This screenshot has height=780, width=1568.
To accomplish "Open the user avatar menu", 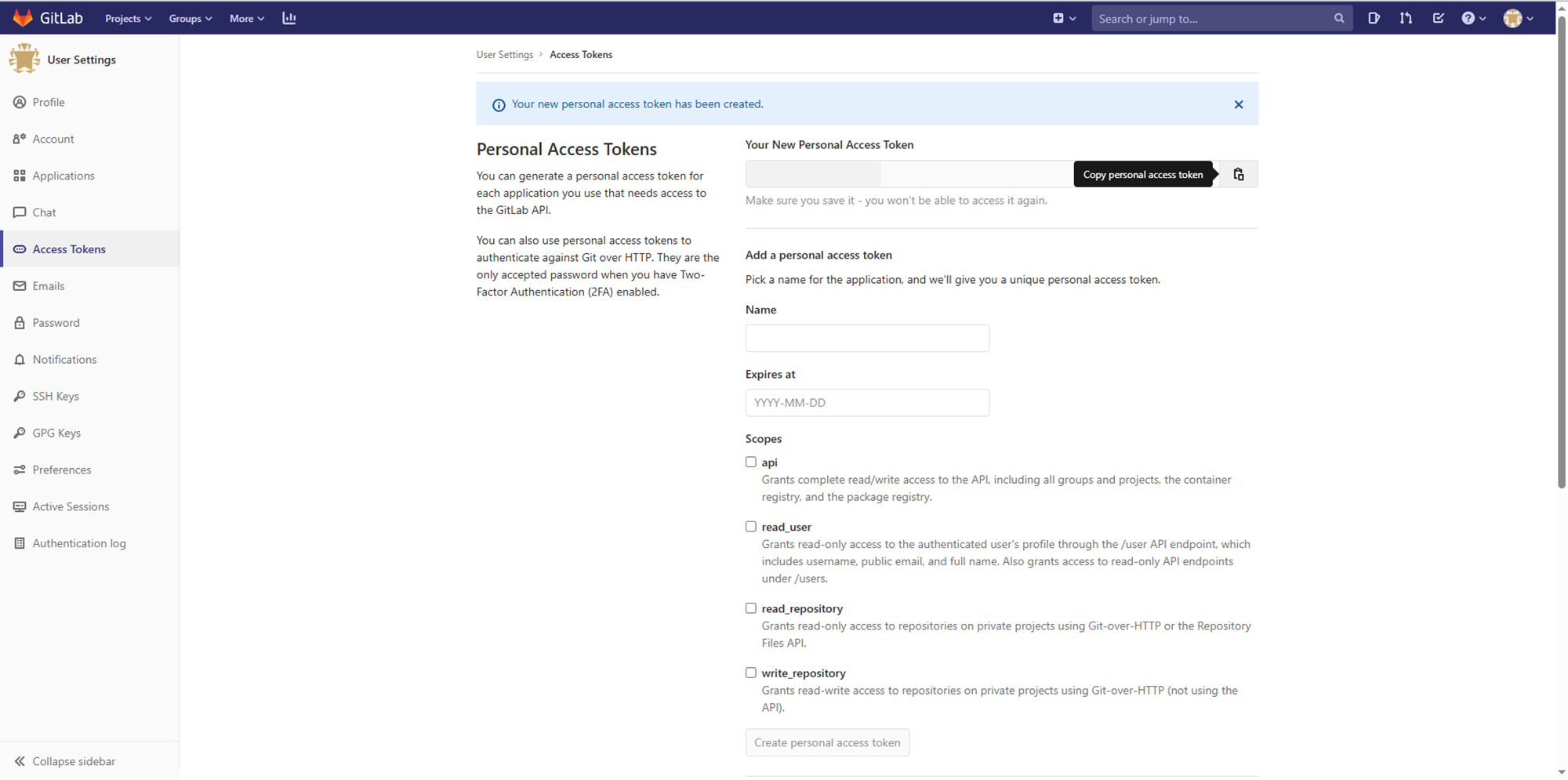I will tap(1518, 18).
